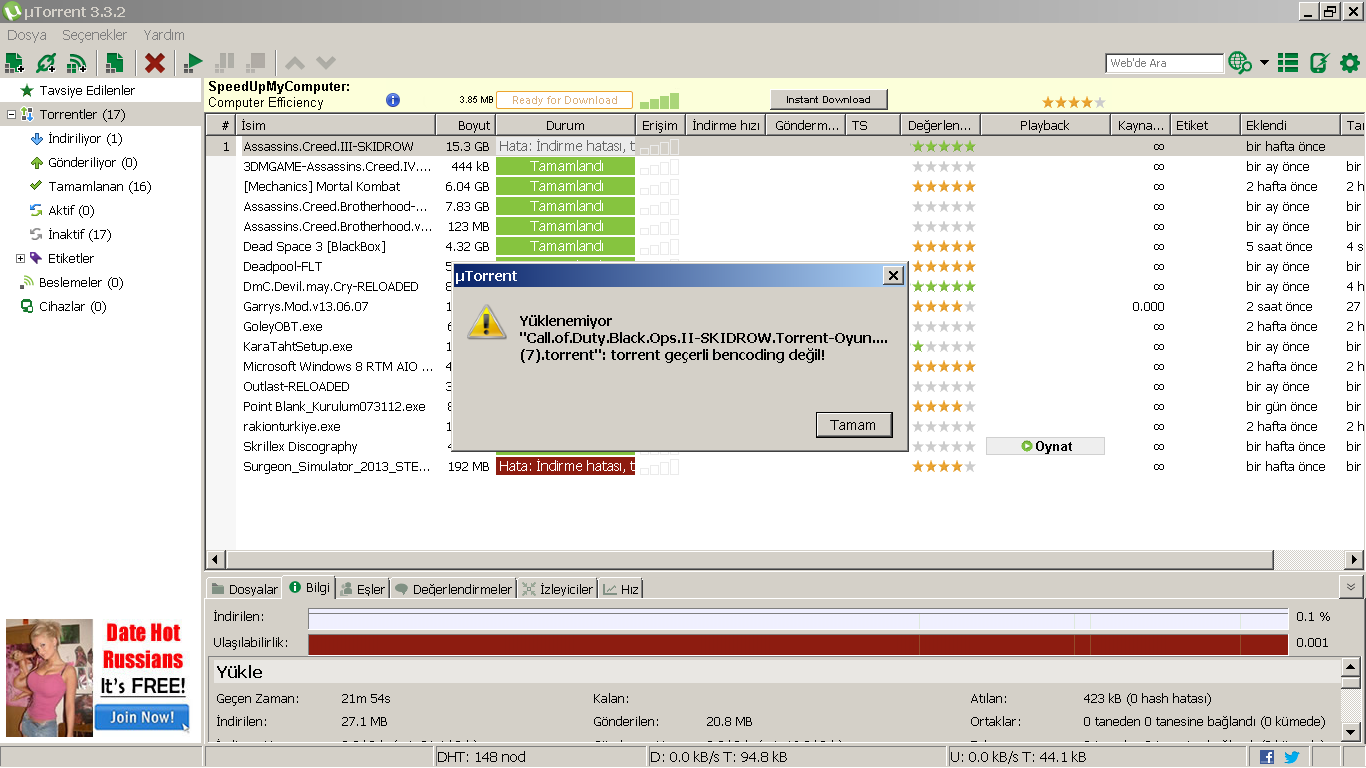This screenshot has width=1366, height=768.
Task: Click the Add Torrent toolbar icon
Action: pyautogui.click(x=14, y=63)
